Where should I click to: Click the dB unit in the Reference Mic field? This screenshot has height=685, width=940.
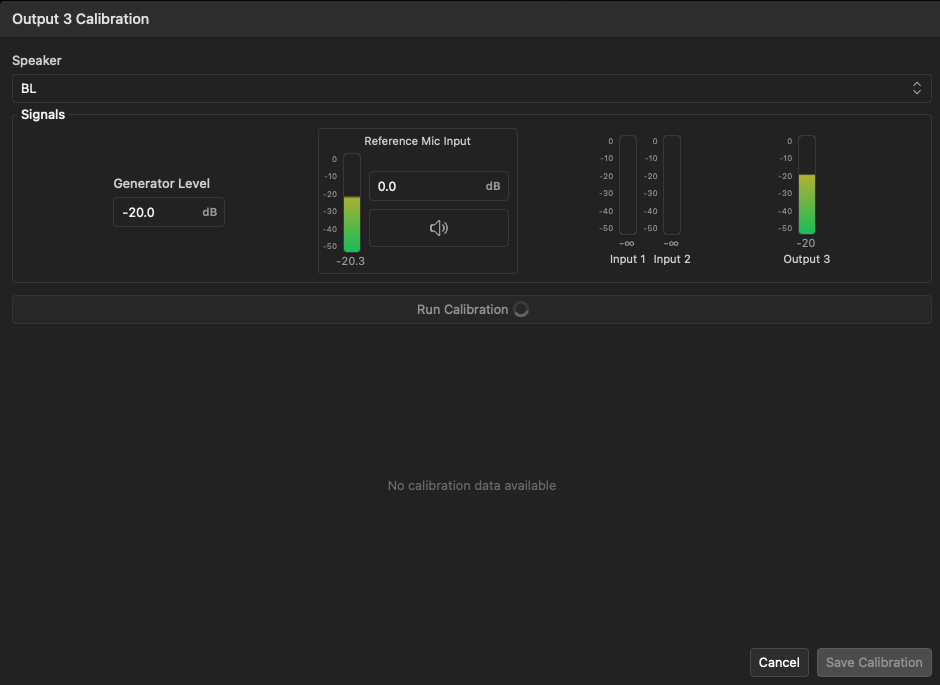pos(493,186)
